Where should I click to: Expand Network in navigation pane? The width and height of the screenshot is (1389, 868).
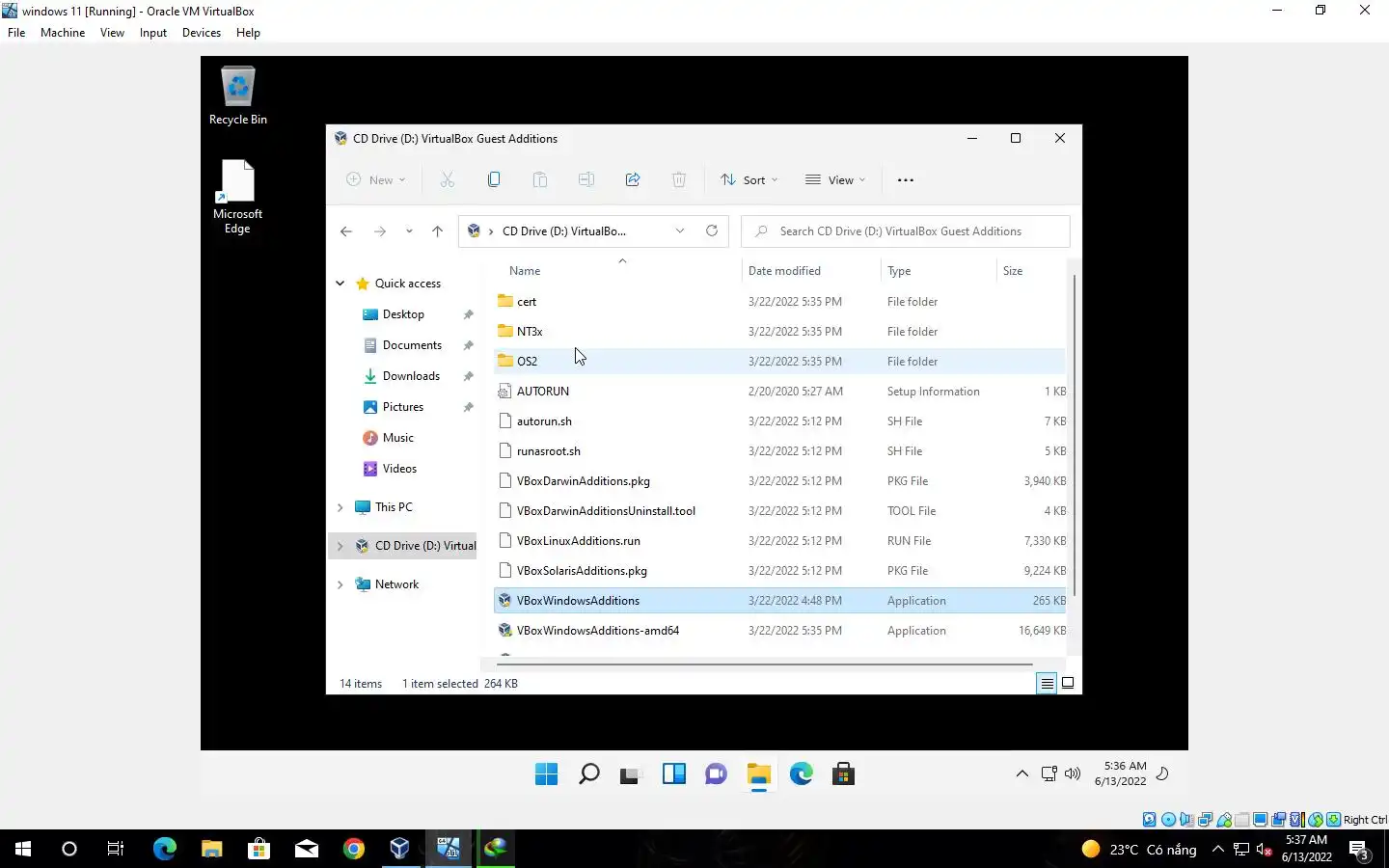340,584
